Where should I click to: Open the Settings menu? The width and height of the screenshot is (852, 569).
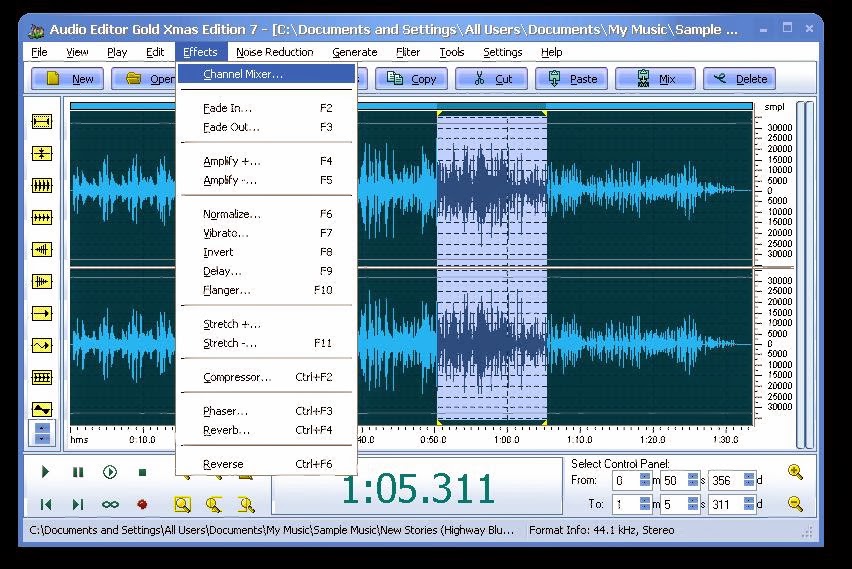pos(503,52)
